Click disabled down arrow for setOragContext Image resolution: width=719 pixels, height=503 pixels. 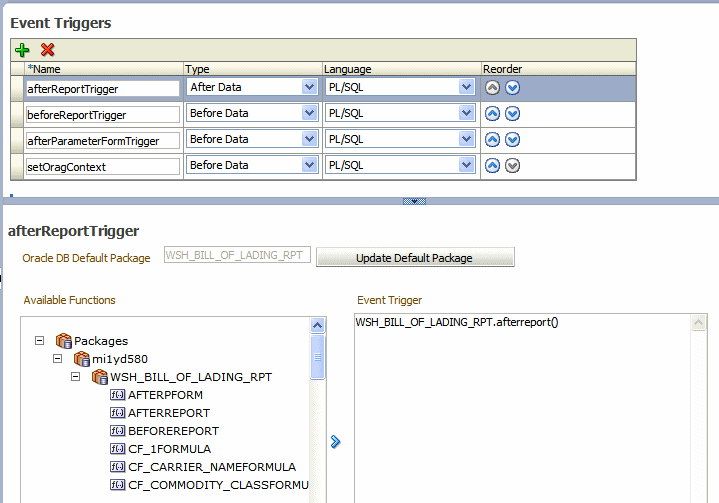tap(512, 166)
